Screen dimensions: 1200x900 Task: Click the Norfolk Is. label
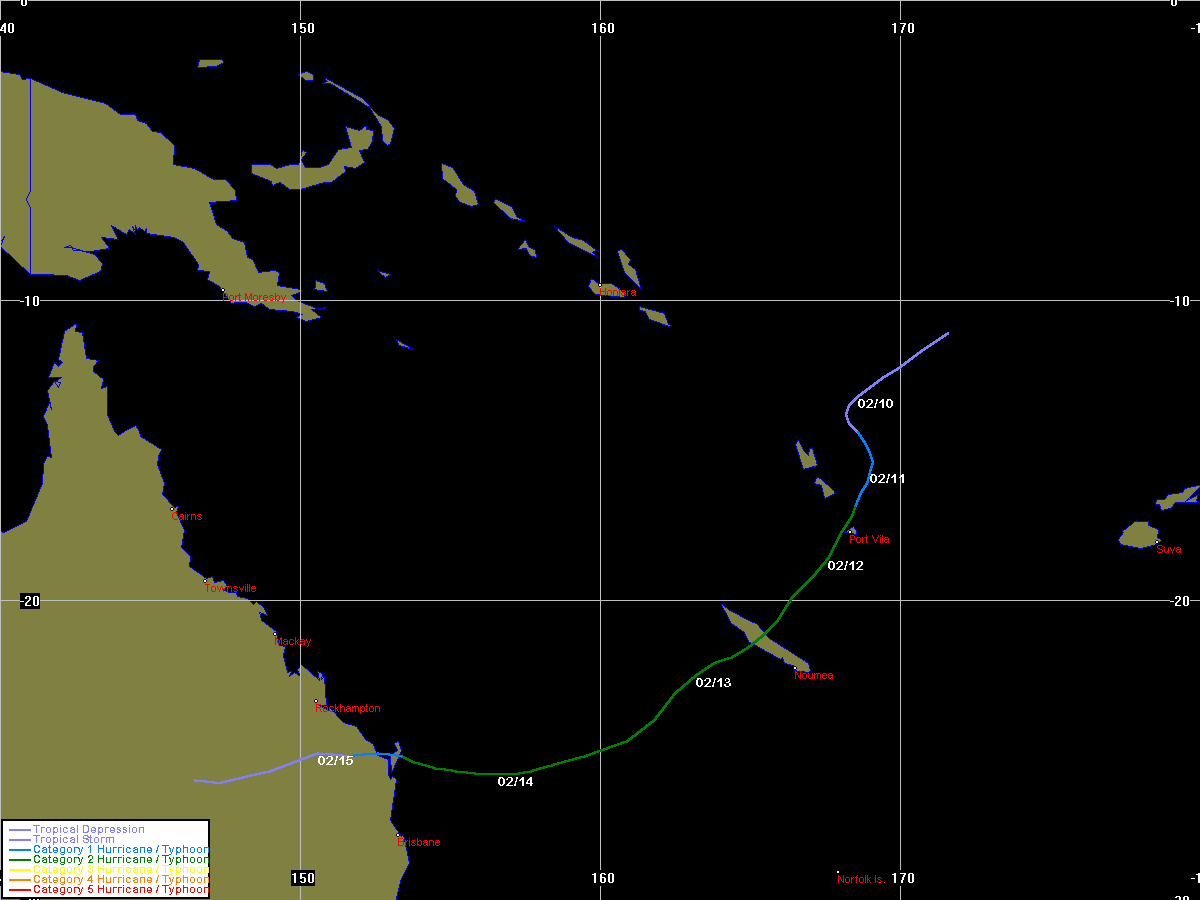click(x=862, y=880)
